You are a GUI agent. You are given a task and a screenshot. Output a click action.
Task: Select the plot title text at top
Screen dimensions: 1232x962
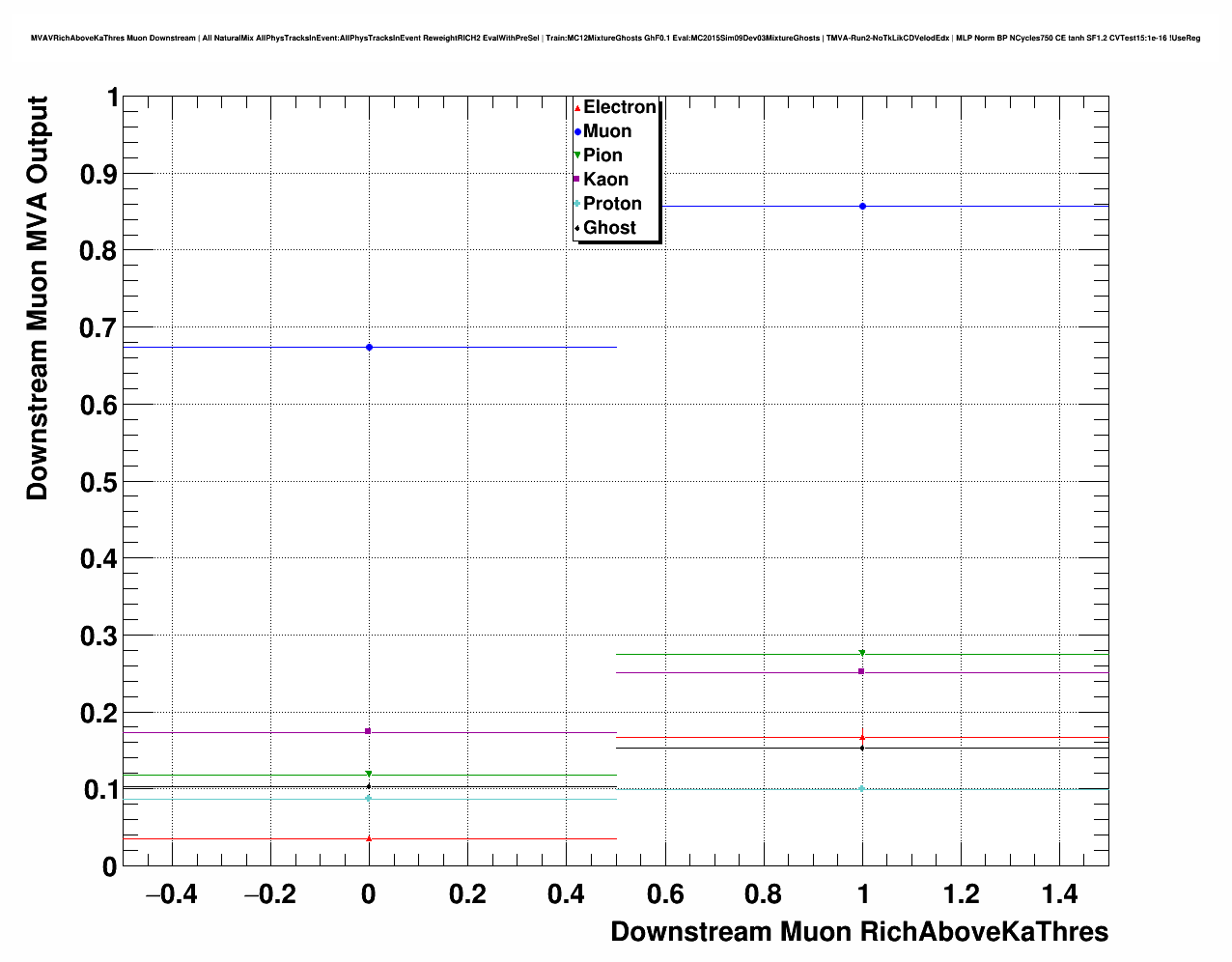tap(615, 38)
